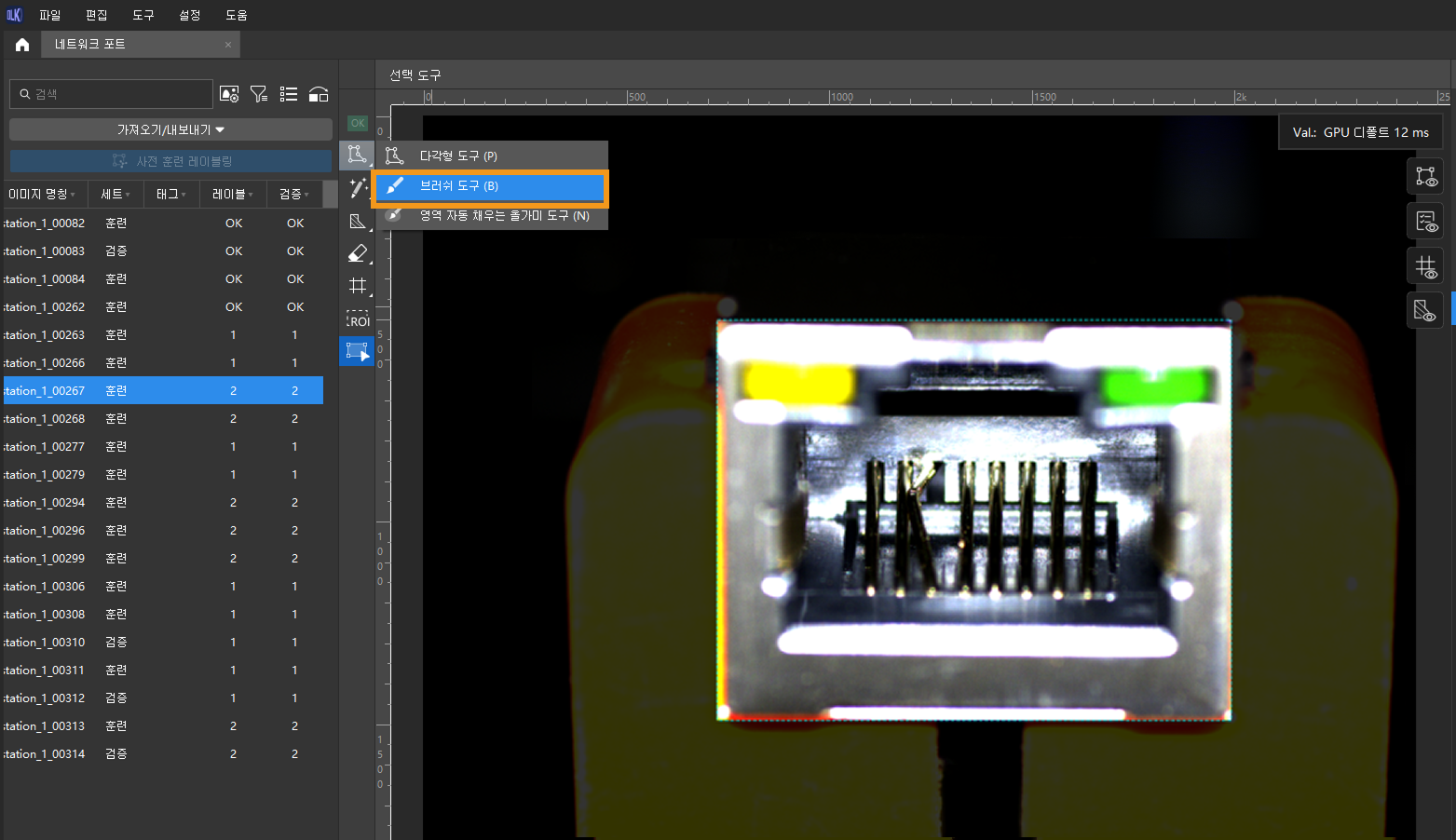
Task: Activate the selection tool icon
Action: [358, 351]
